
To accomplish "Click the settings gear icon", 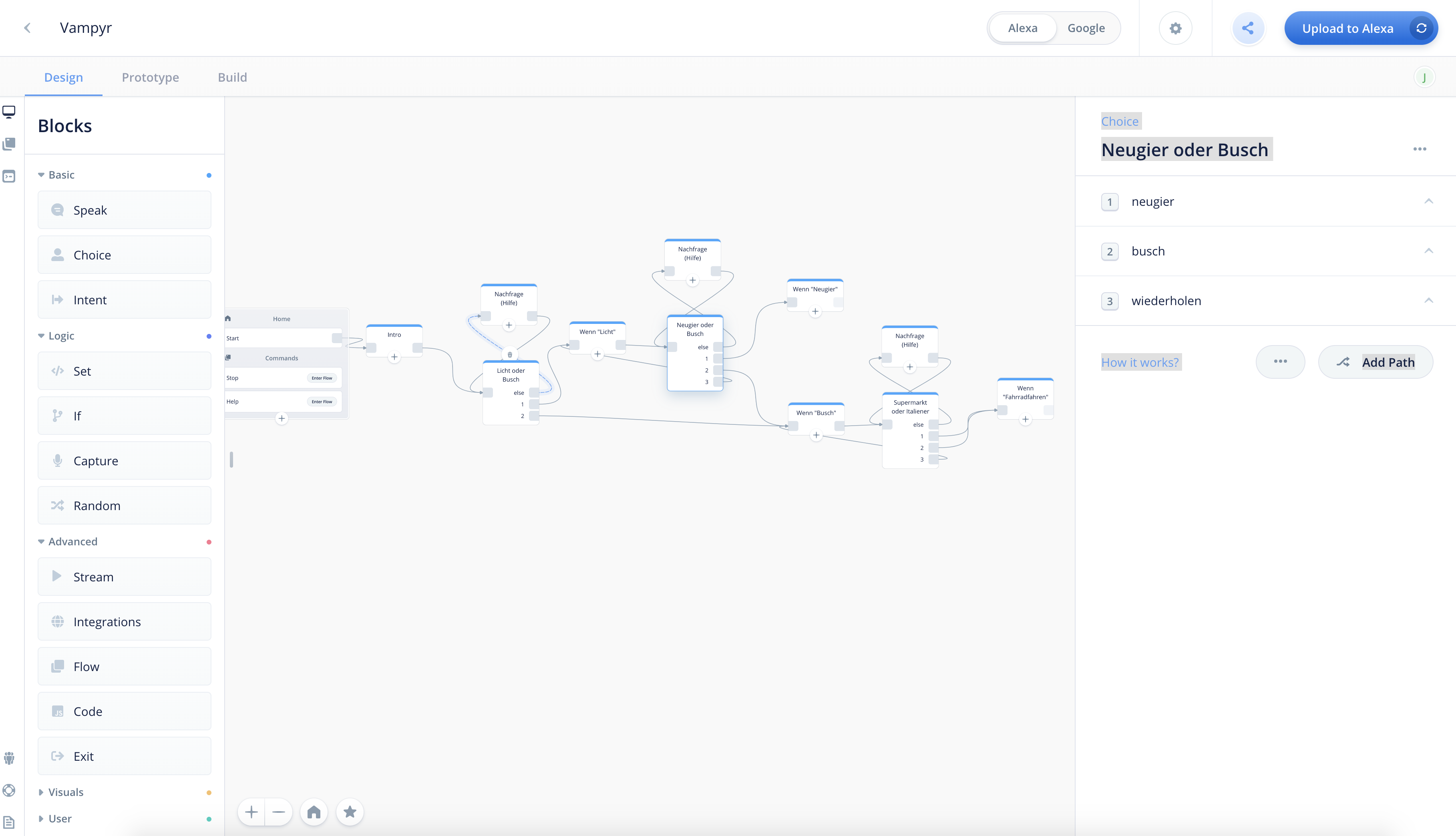I will point(1175,28).
